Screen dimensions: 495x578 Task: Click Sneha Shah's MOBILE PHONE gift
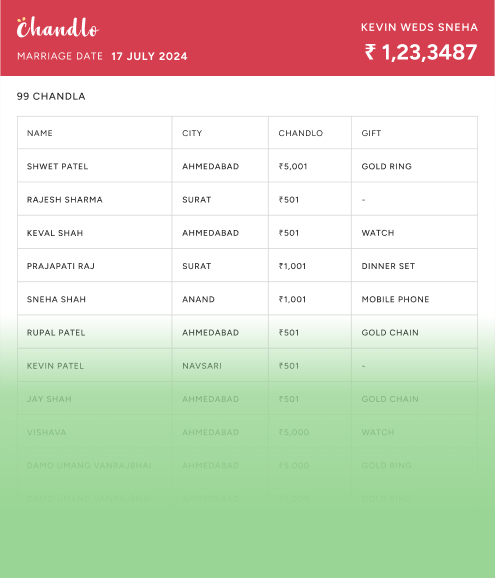(x=395, y=299)
